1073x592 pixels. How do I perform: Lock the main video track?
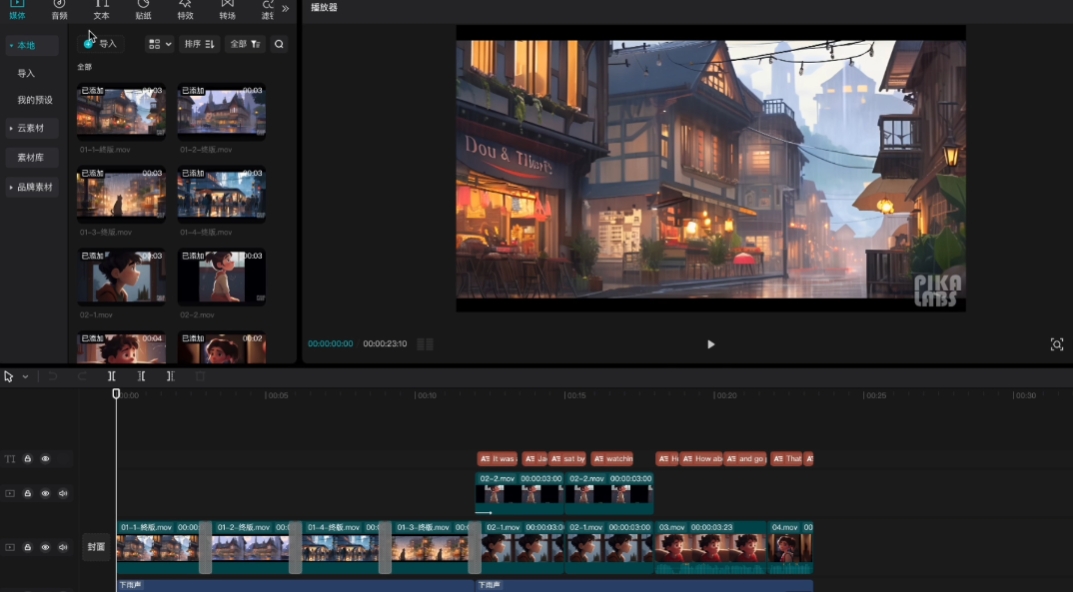coord(27,548)
